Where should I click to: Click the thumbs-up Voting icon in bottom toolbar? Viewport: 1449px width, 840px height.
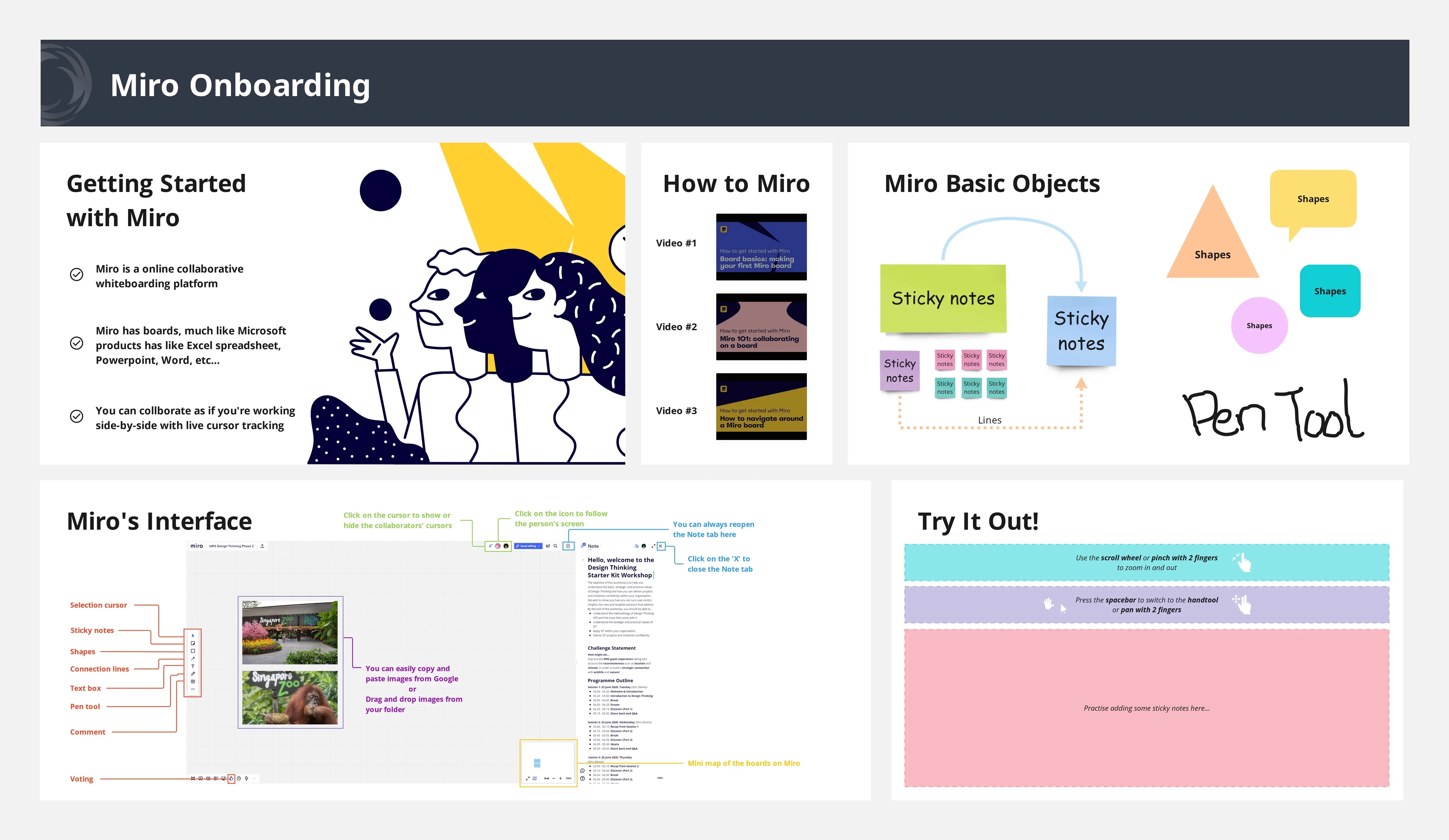[x=231, y=779]
